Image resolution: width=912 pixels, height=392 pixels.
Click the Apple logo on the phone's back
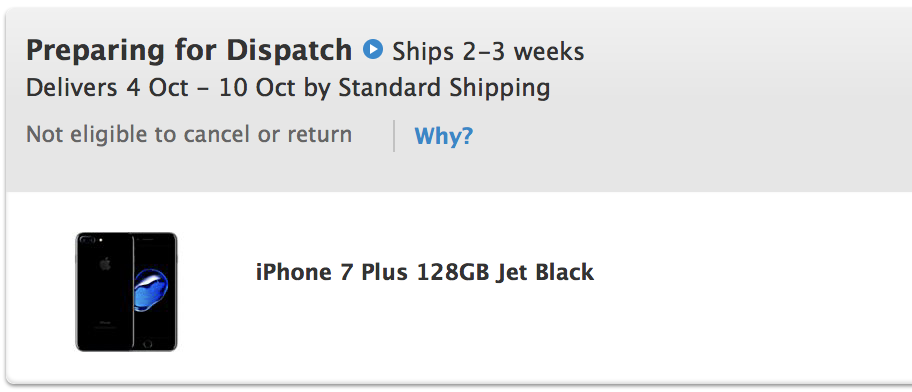(105, 265)
